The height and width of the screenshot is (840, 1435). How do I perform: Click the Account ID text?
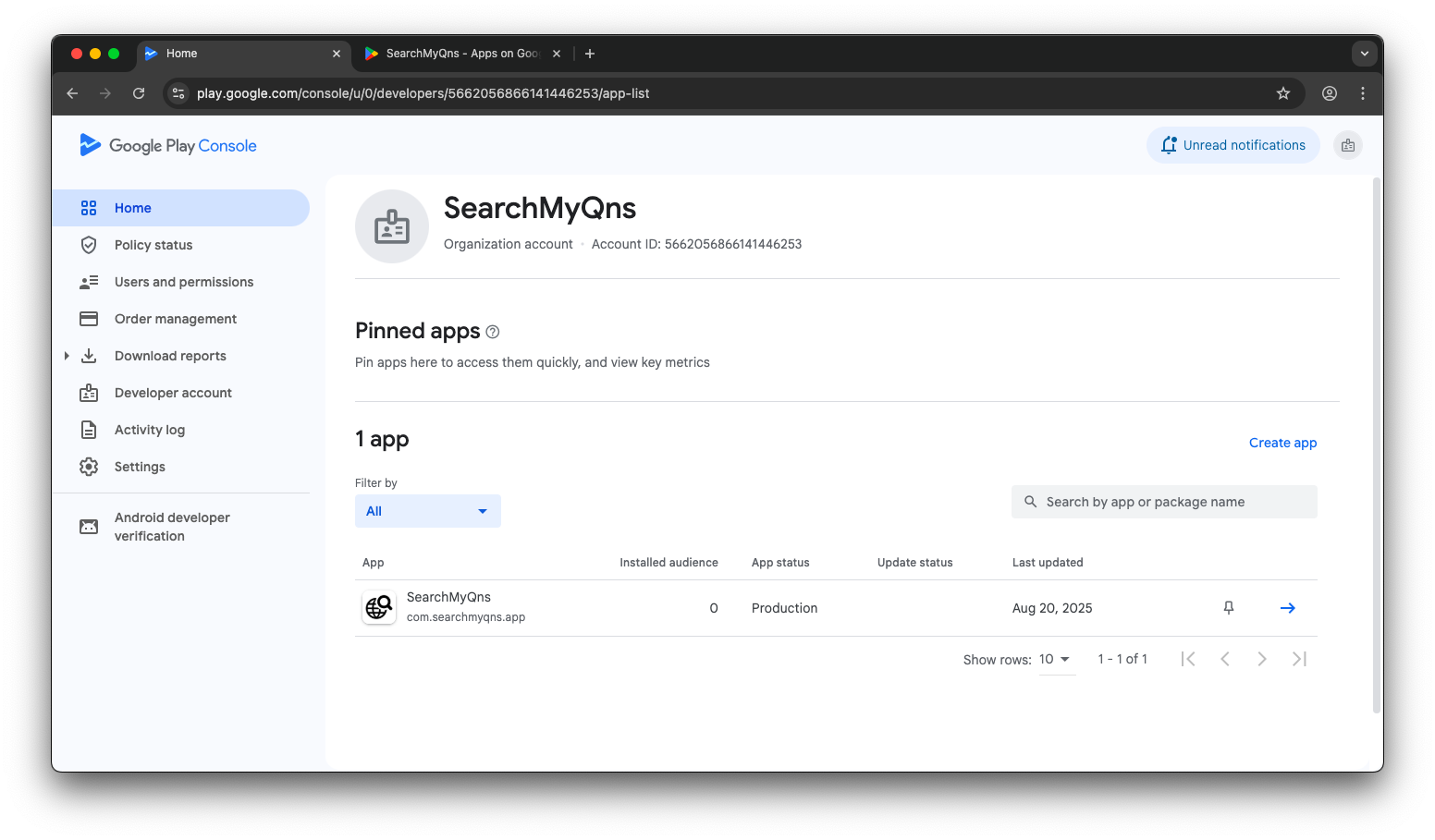coord(696,244)
